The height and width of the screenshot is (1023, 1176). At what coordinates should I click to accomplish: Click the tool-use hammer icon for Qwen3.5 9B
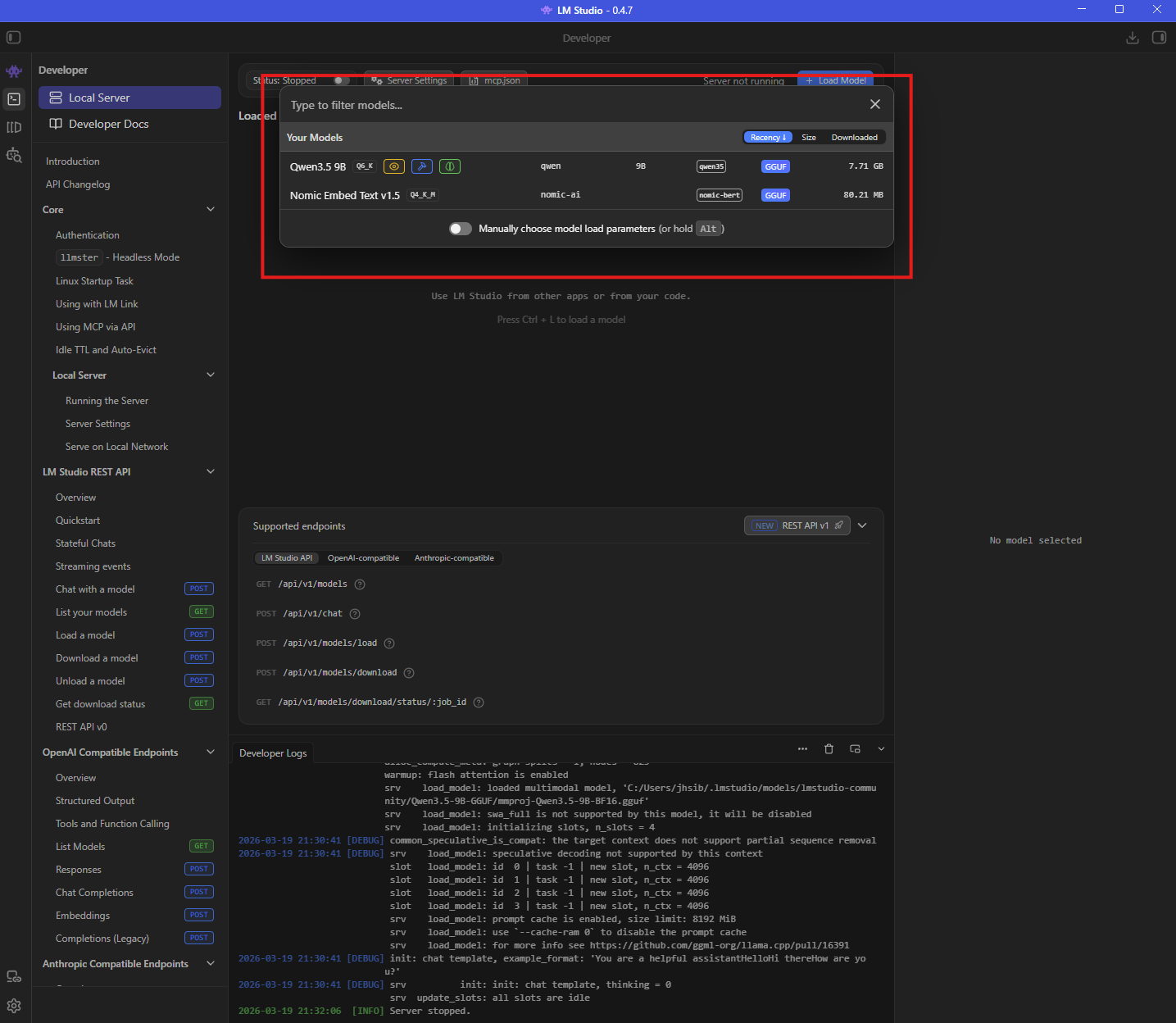(x=422, y=166)
